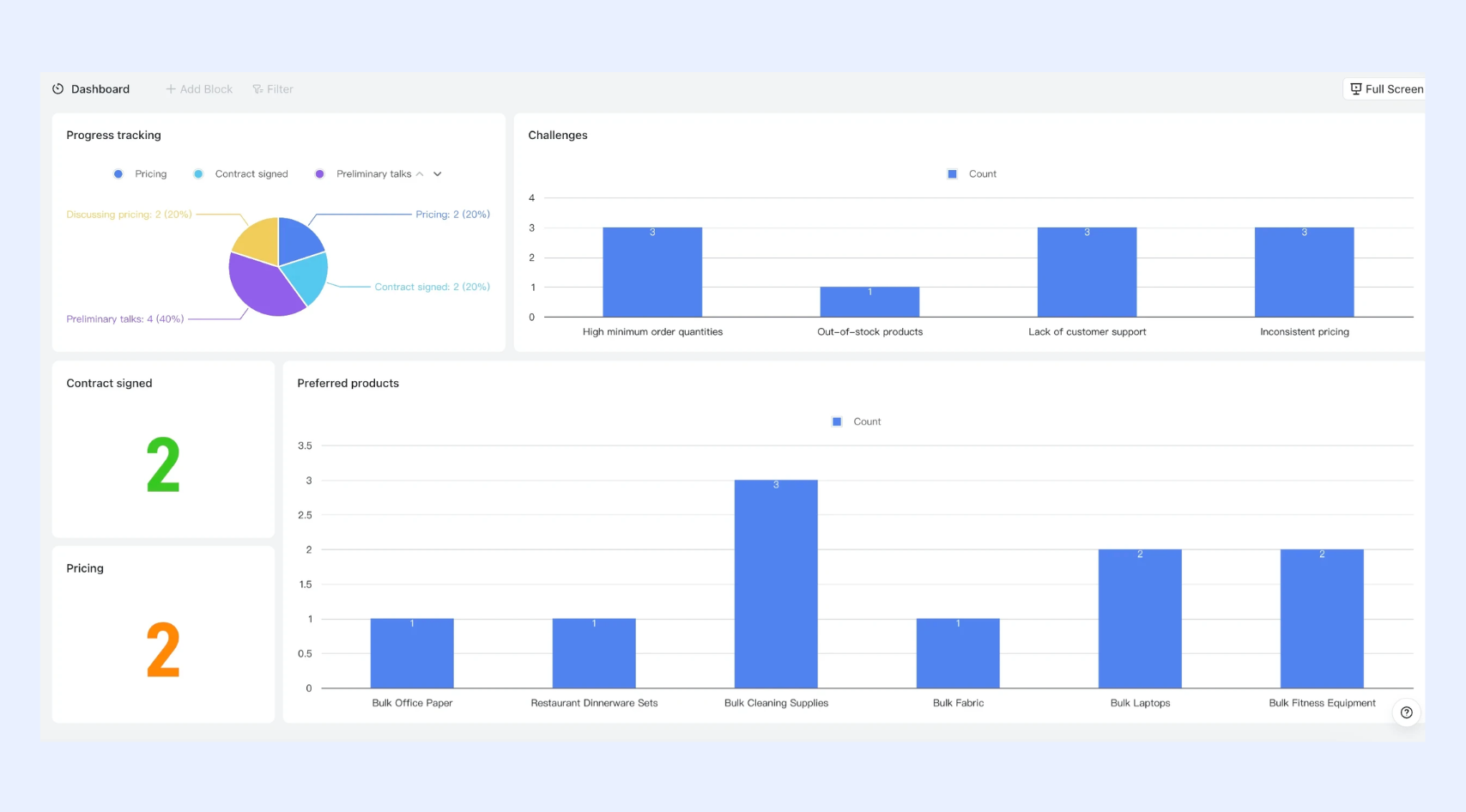Click the purple Preliminary talks pie slice
This screenshot has height=812, width=1466.
263,288
